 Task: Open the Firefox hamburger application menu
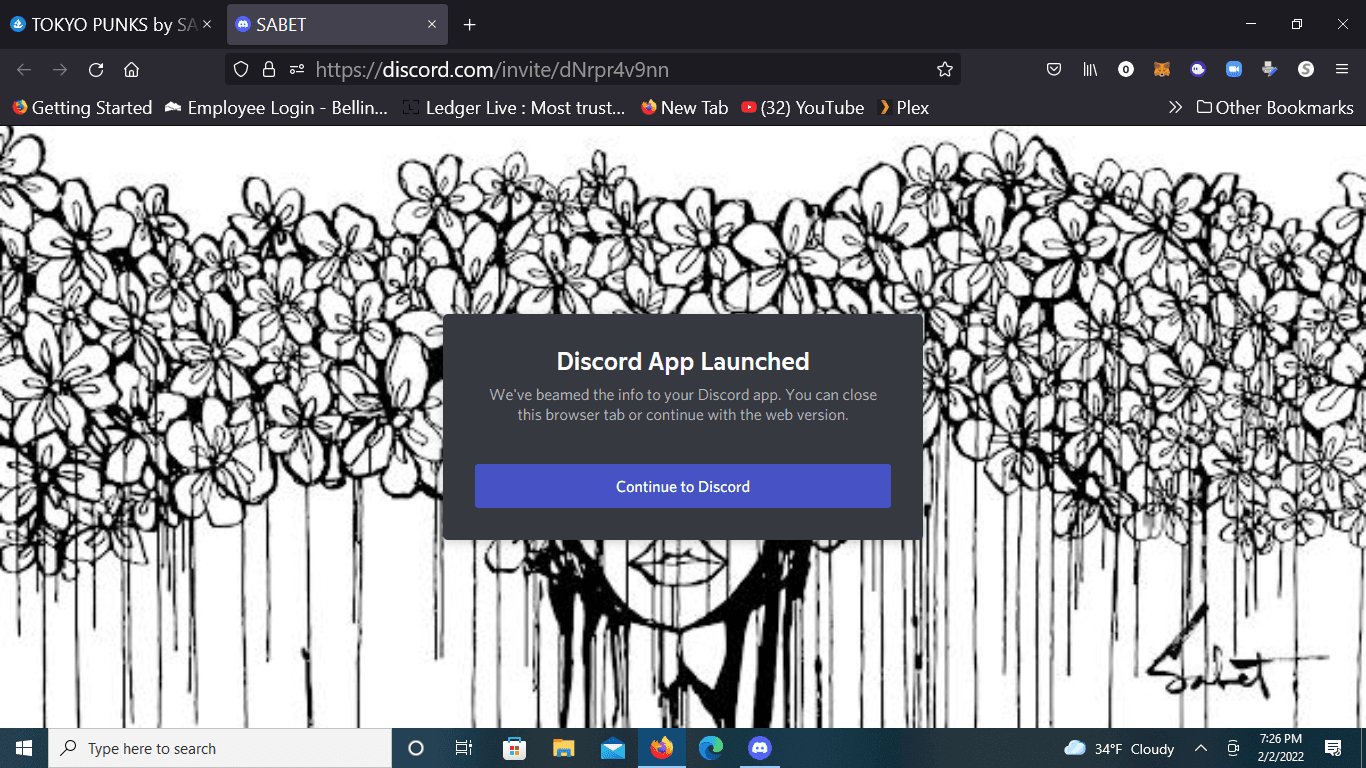pos(1342,69)
